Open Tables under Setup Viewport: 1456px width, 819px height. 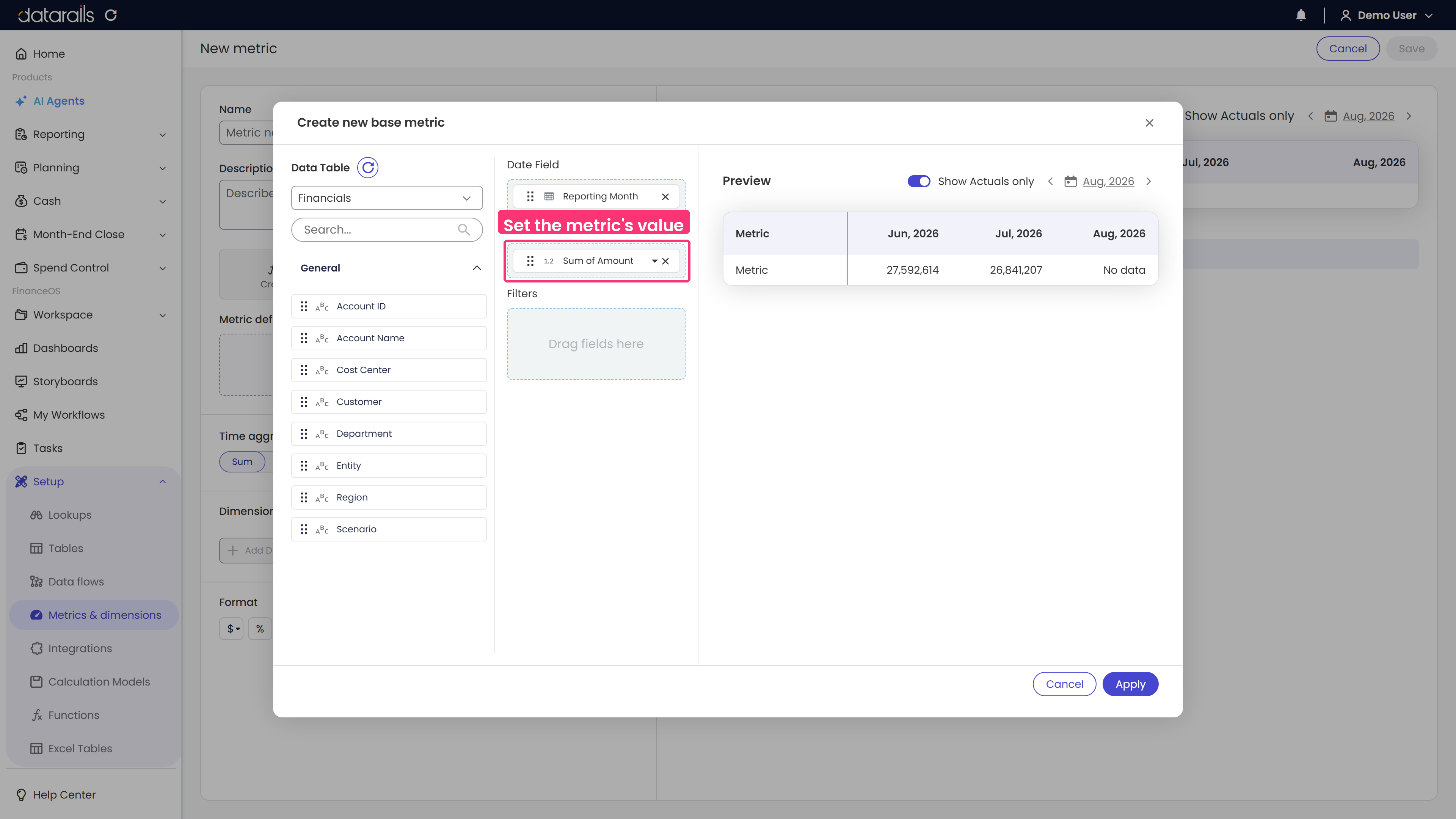66,548
